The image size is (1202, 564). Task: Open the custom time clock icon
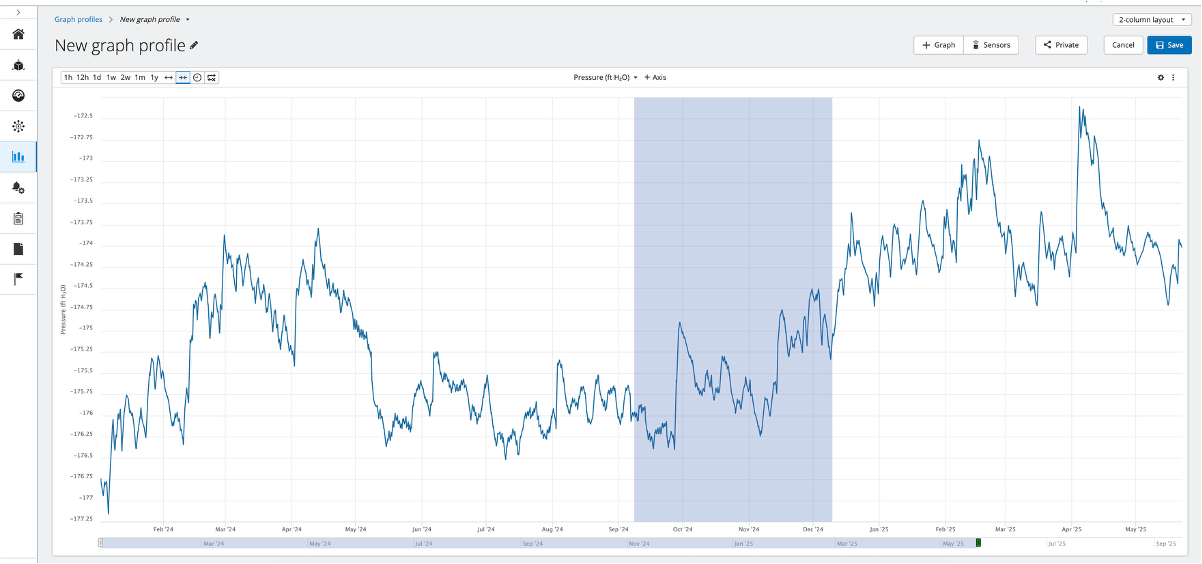(197, 77)
